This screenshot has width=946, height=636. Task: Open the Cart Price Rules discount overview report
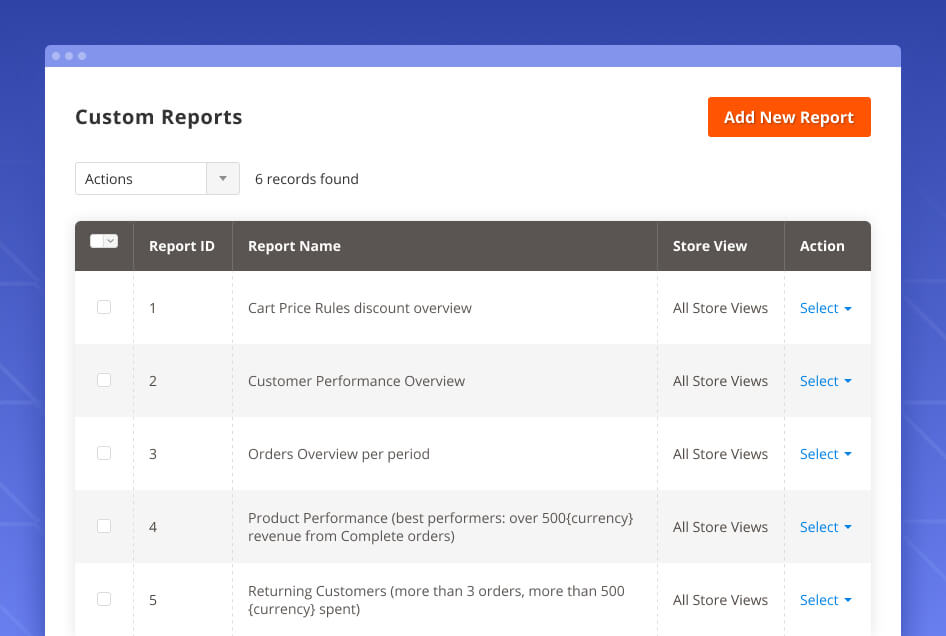(359, 308)
